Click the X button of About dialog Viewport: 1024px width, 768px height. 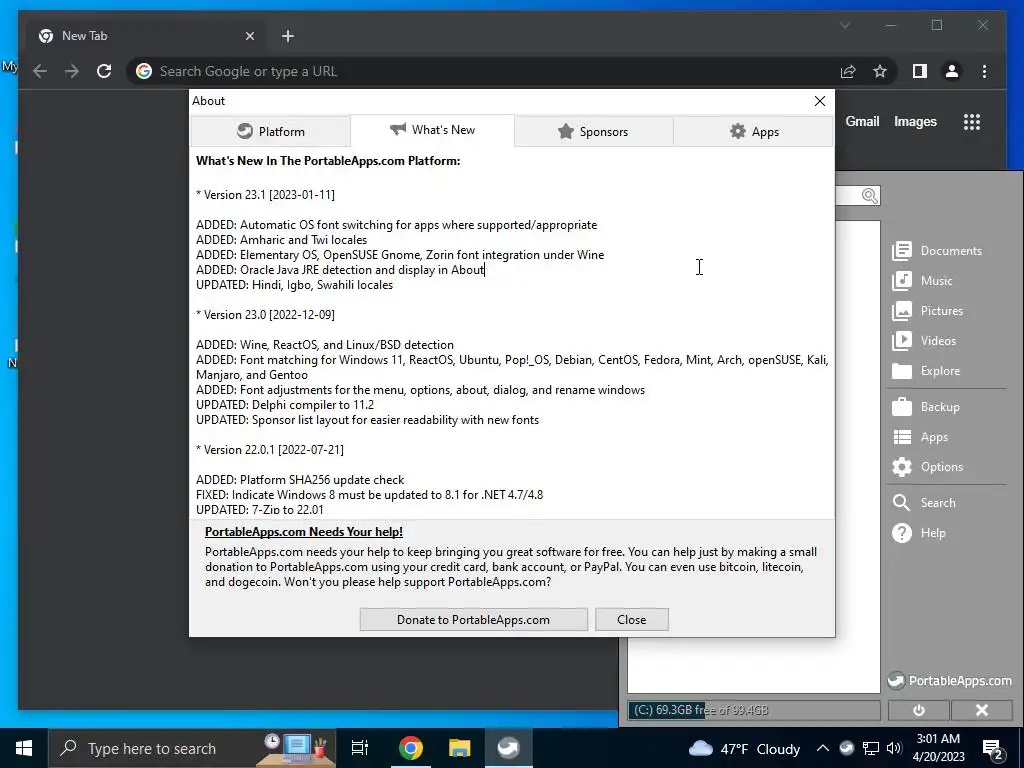(820, 101)
